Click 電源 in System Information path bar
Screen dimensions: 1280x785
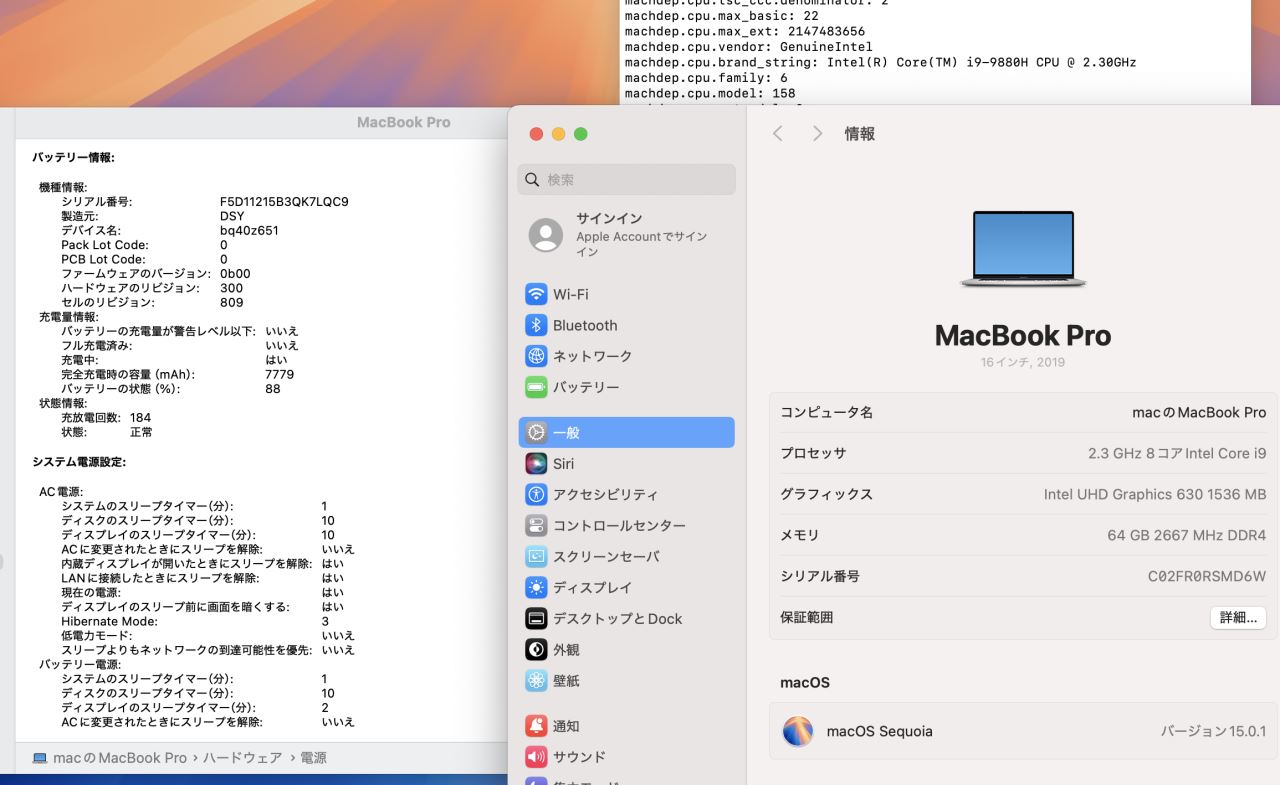point(313,758)
